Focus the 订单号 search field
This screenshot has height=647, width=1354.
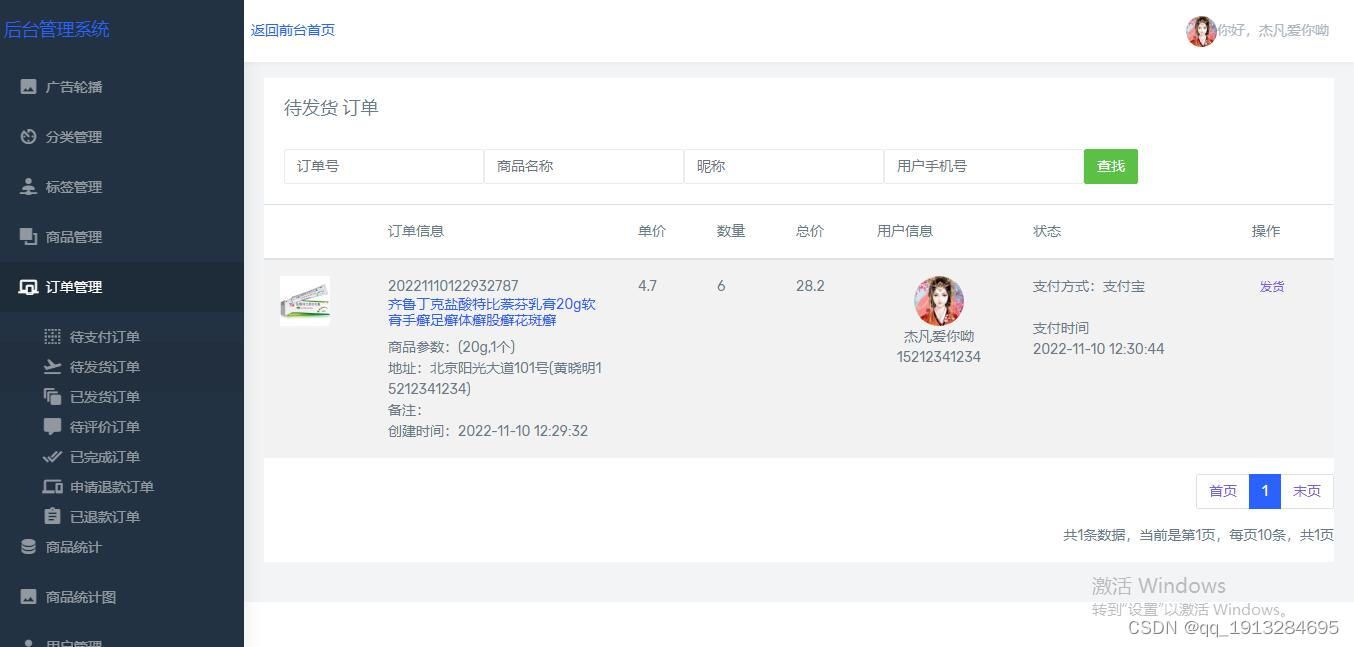tap(384, 166)
